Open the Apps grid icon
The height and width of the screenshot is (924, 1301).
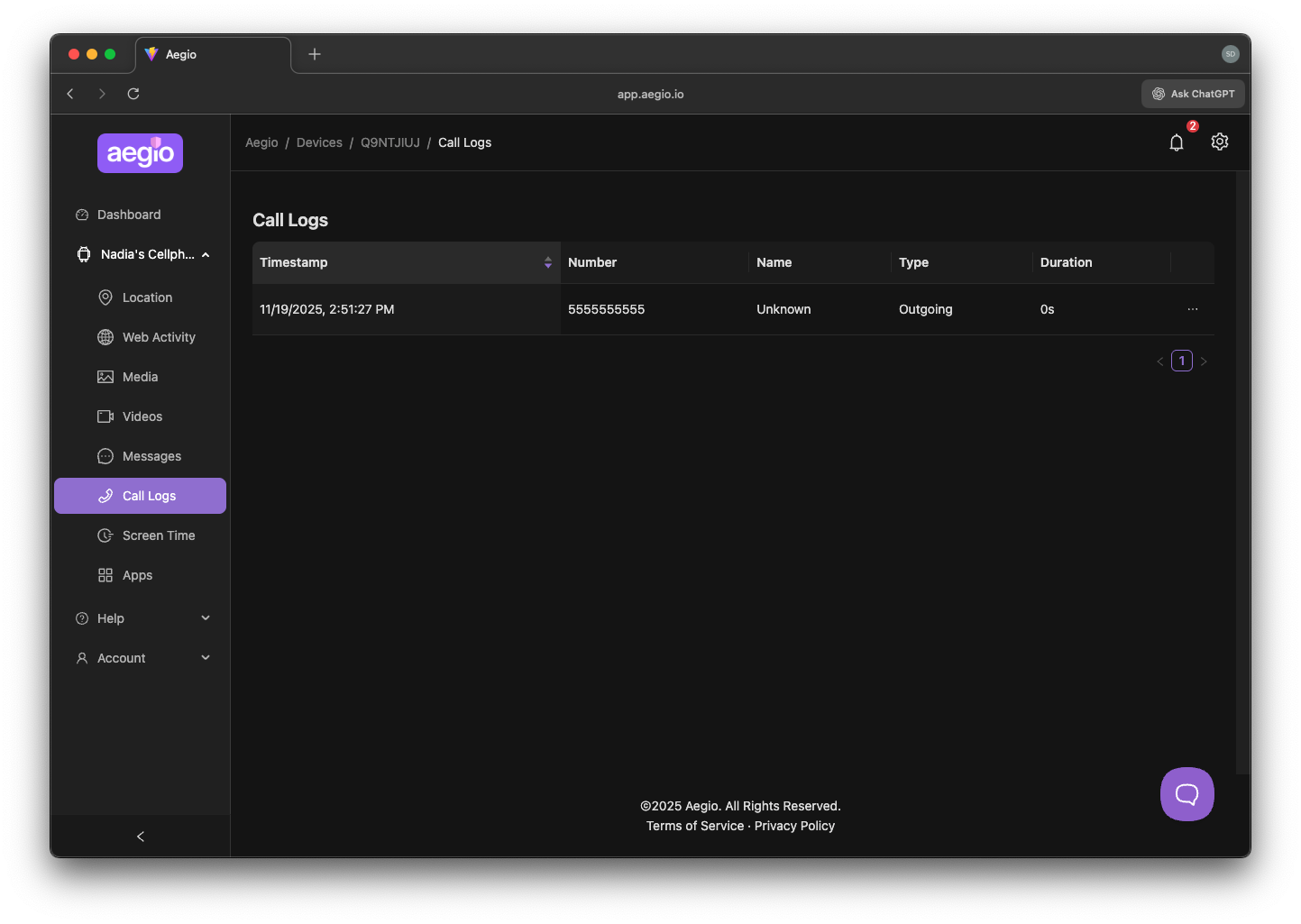(105, 574)
